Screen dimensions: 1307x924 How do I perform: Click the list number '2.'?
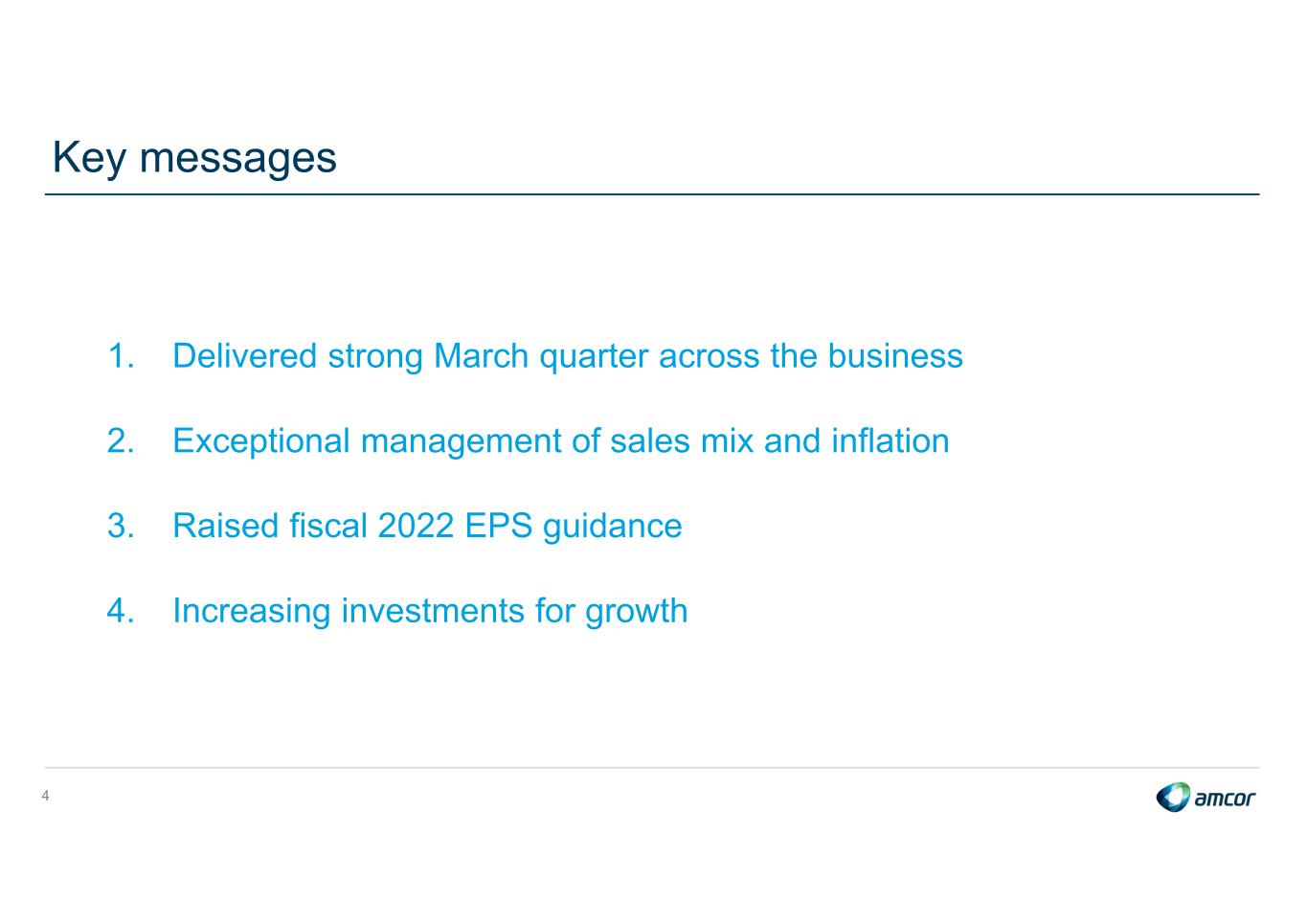(121, 441)
